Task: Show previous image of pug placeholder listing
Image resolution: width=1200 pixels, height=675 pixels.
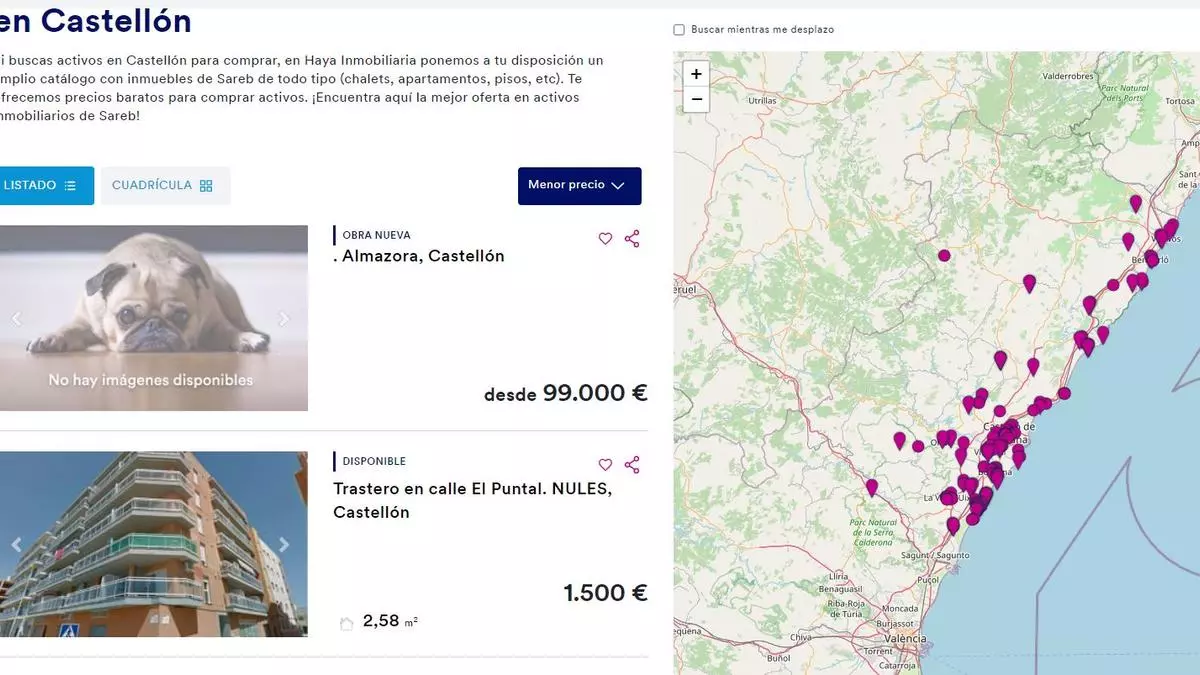Action: click(x=16, y=319)
